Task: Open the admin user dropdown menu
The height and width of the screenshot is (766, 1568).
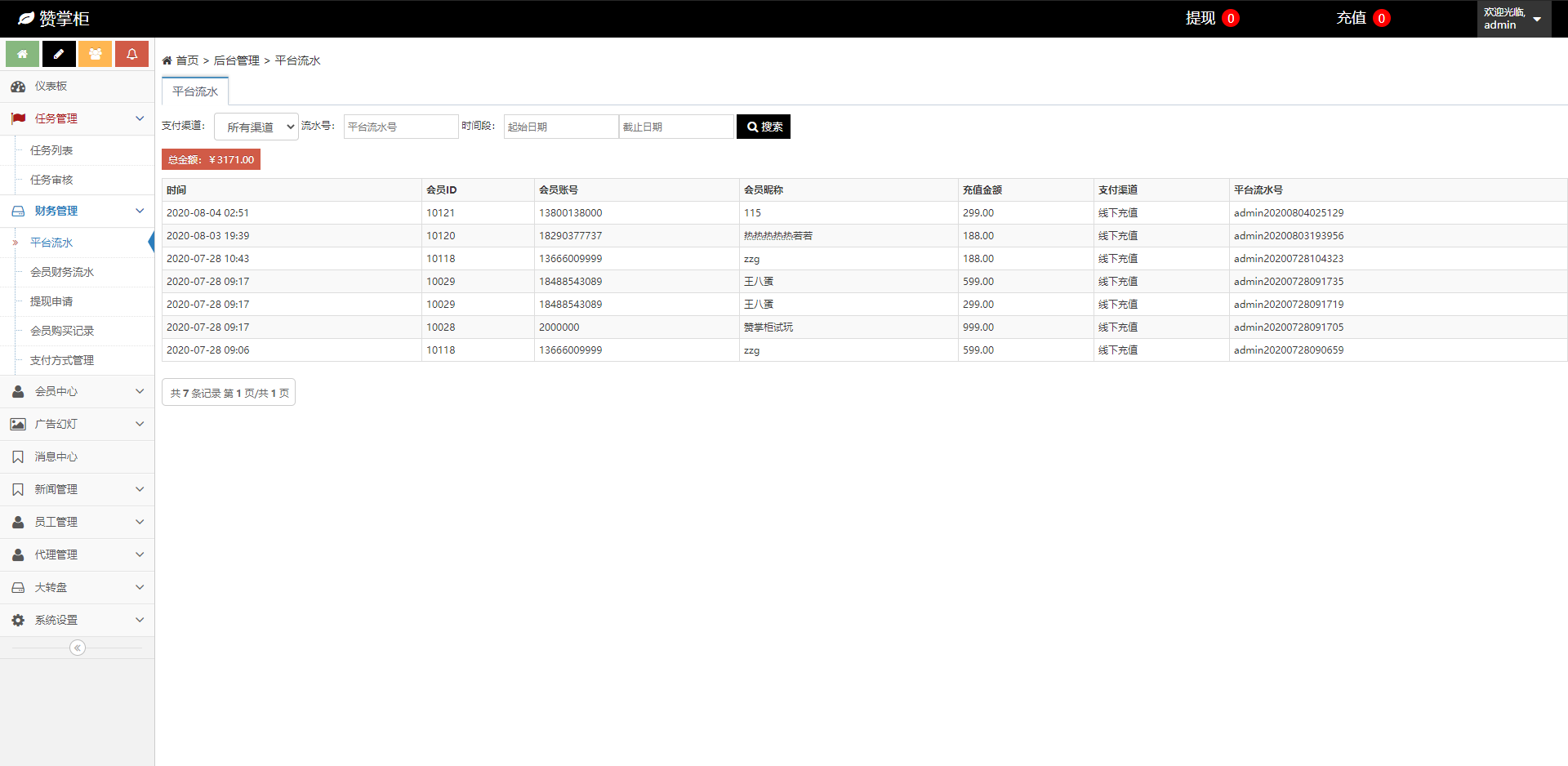Action: point(1513,19)
